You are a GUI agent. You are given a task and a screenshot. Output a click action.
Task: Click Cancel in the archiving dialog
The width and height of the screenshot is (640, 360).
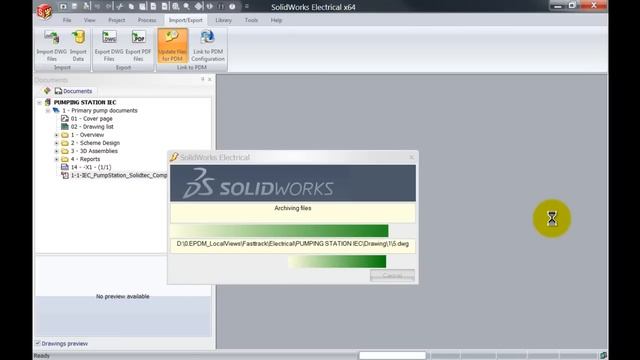click(392, 276)
